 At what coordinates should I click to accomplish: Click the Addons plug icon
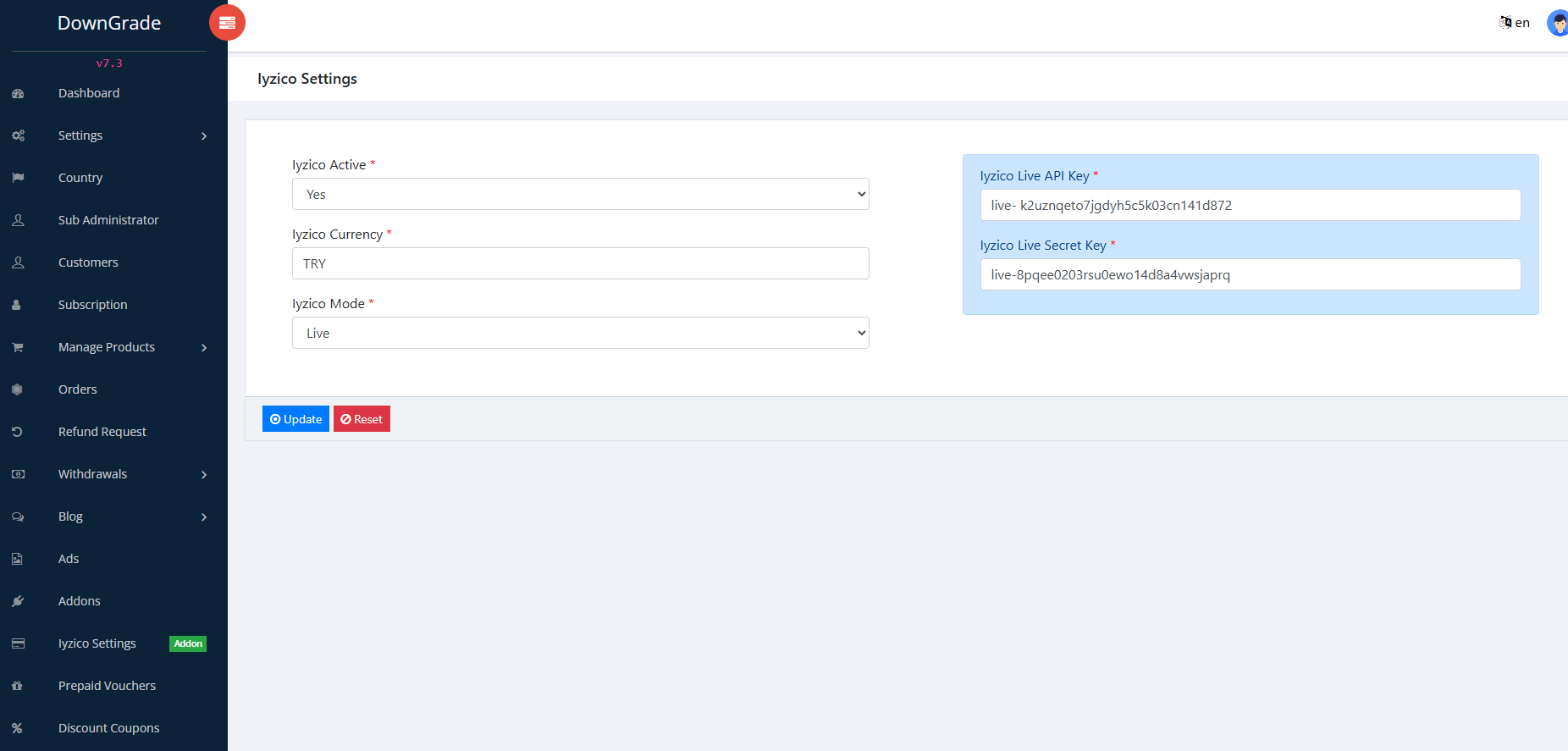coord(18,601)
